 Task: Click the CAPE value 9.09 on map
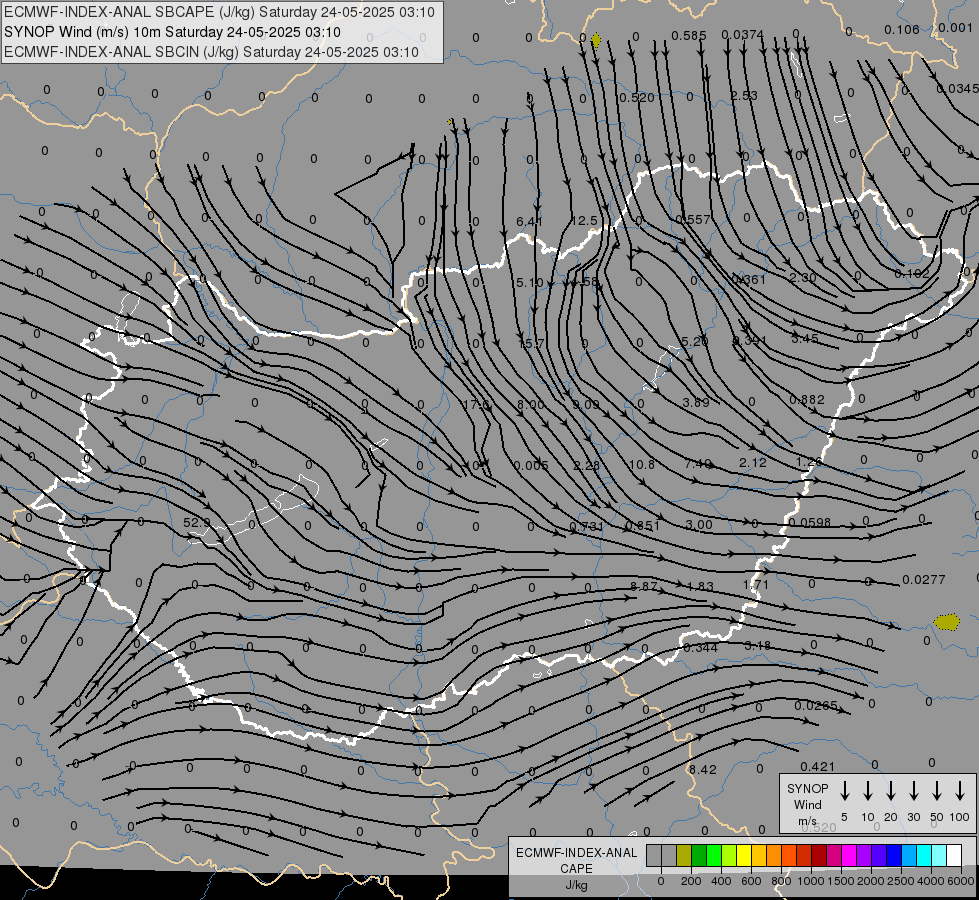click(586, 405)
